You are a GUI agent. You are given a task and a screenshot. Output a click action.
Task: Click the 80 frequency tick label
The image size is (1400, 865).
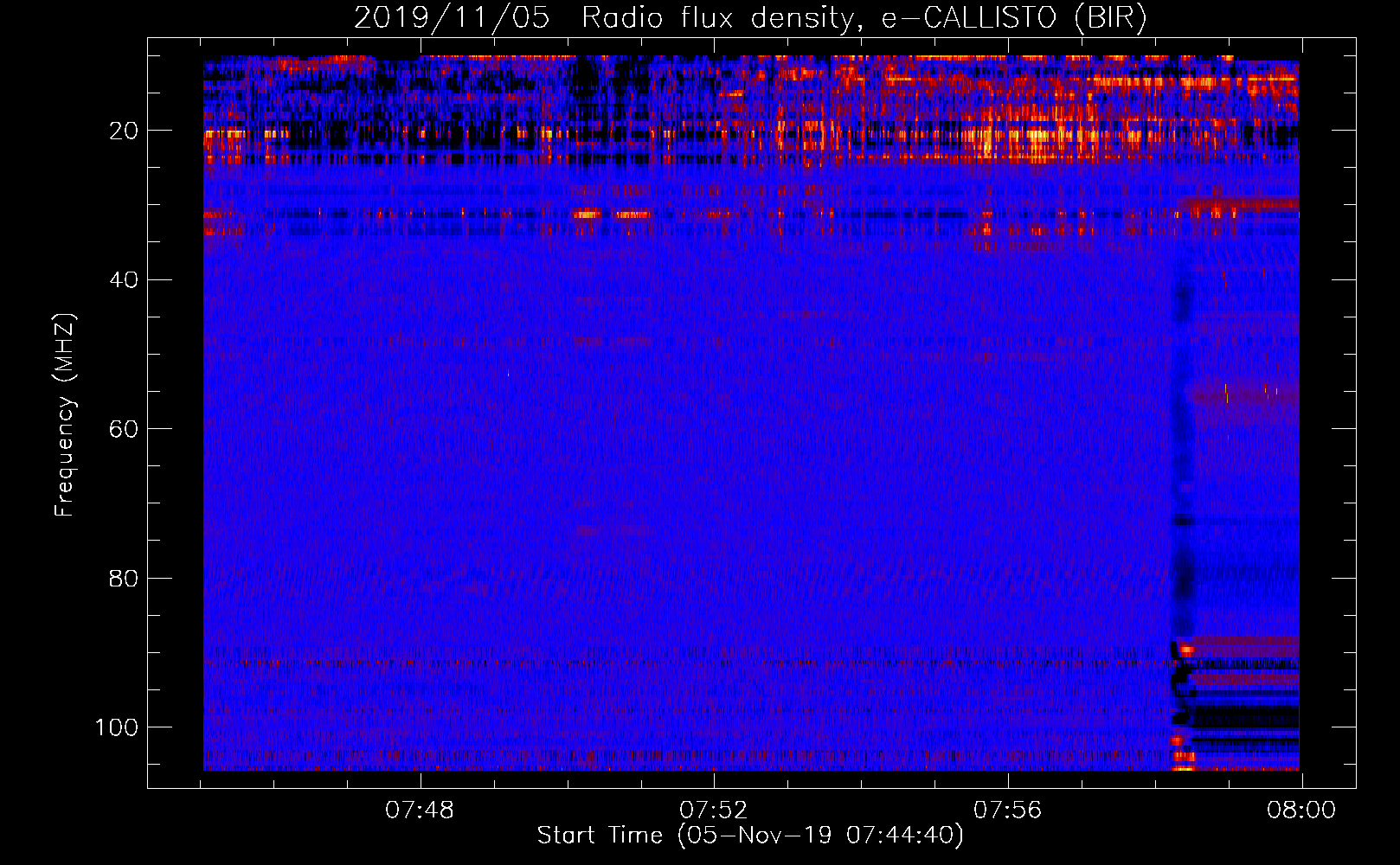pyautogui.click(x=125, y=578)
